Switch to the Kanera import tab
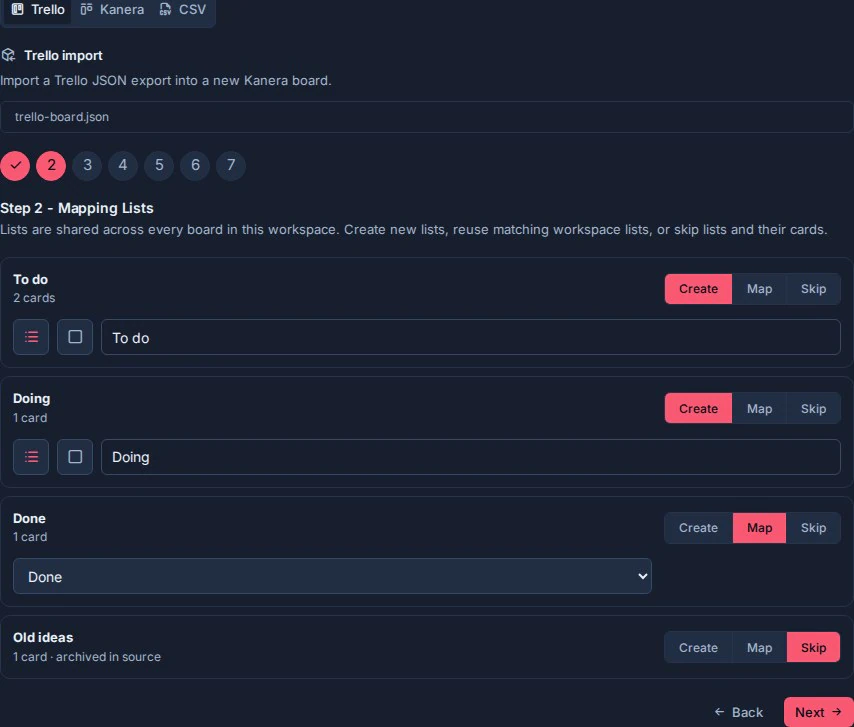This screenshot has height=727, width=854. (x=112, y=10)
